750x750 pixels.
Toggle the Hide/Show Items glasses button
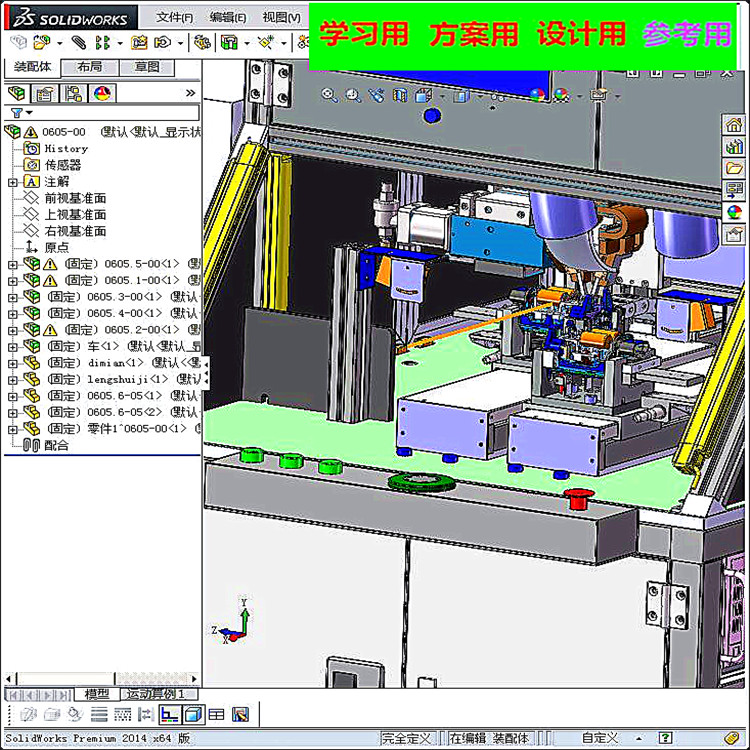(x=496, y=97)
